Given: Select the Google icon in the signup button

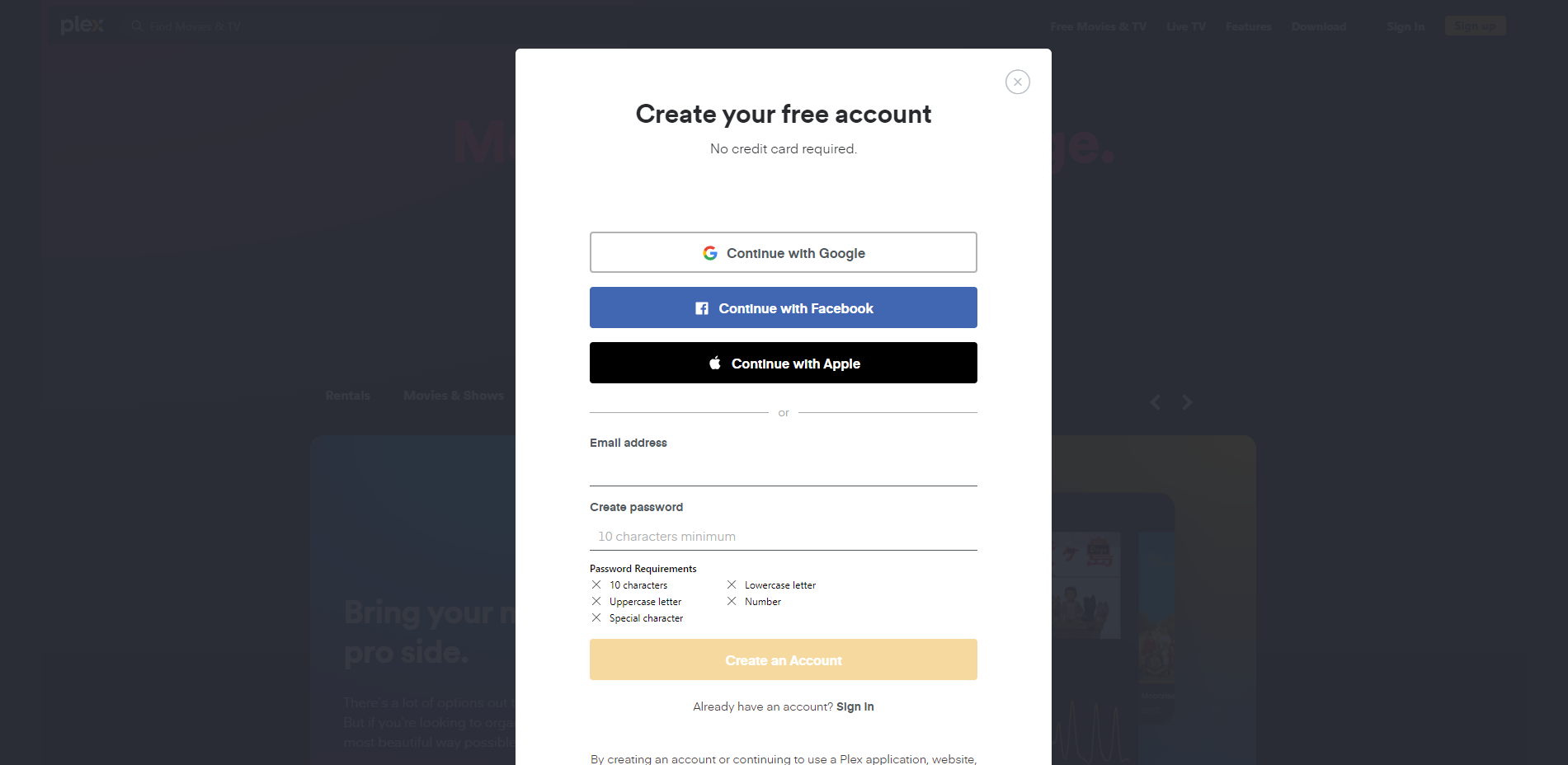Looking at the screenshot, I should [710, 252].
